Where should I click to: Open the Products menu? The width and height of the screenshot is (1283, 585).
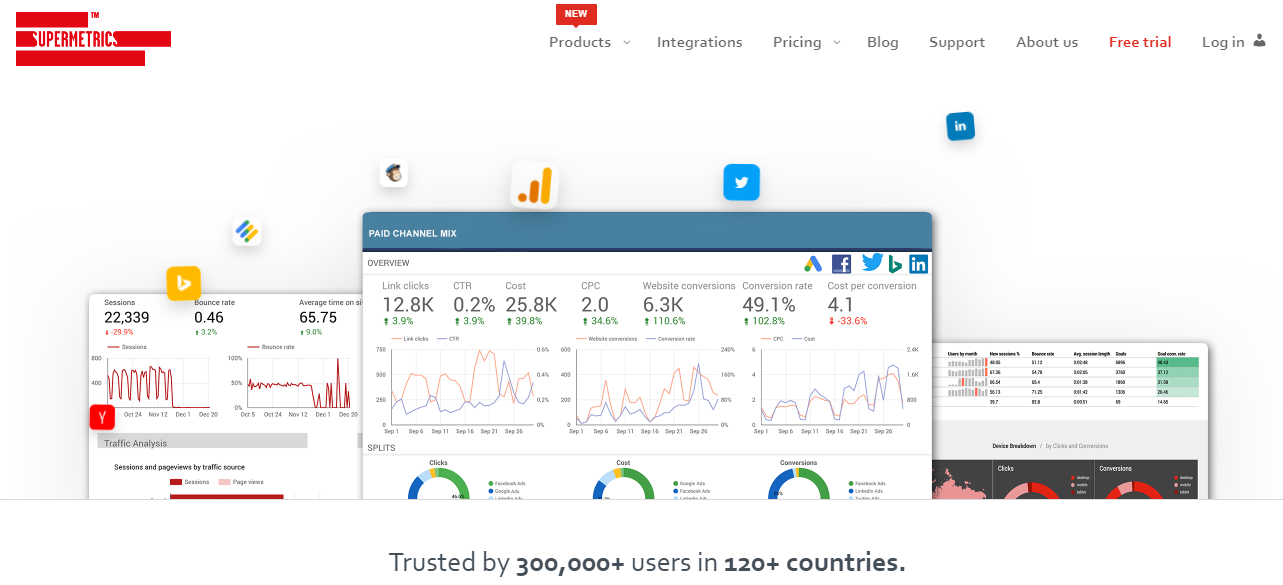pos(580,42)
